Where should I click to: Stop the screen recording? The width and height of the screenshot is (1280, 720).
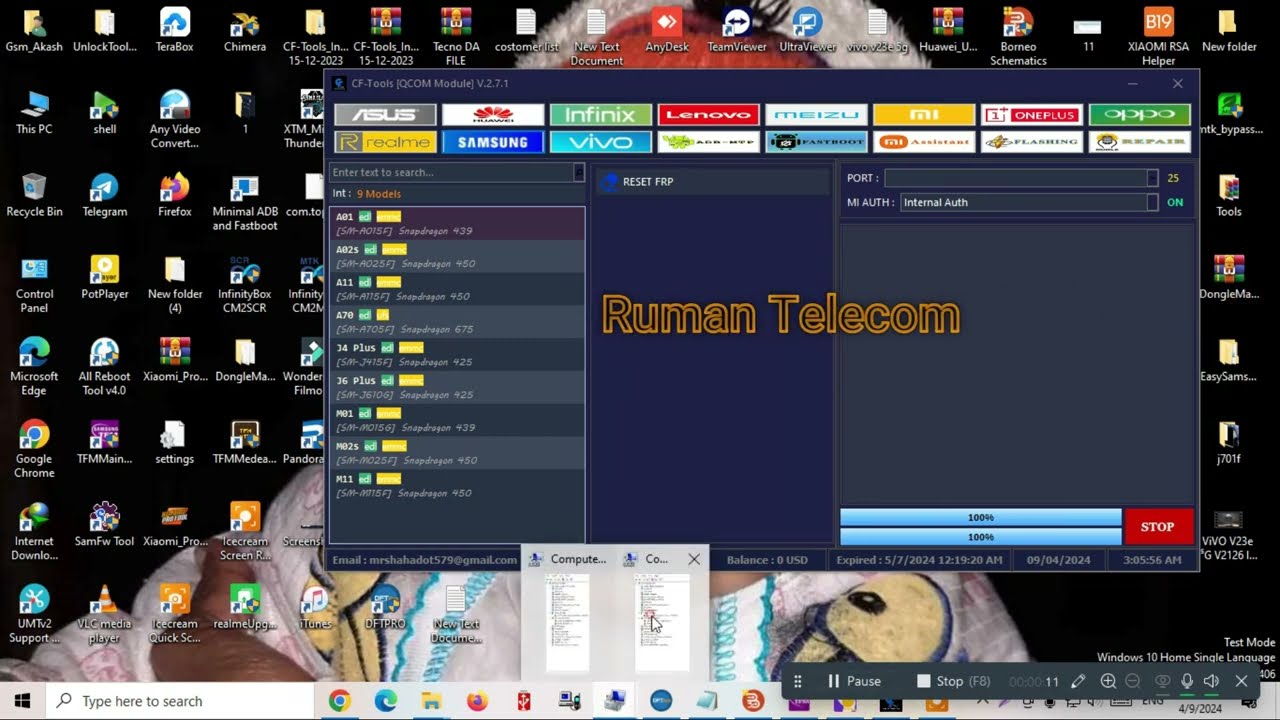point(954,681)
